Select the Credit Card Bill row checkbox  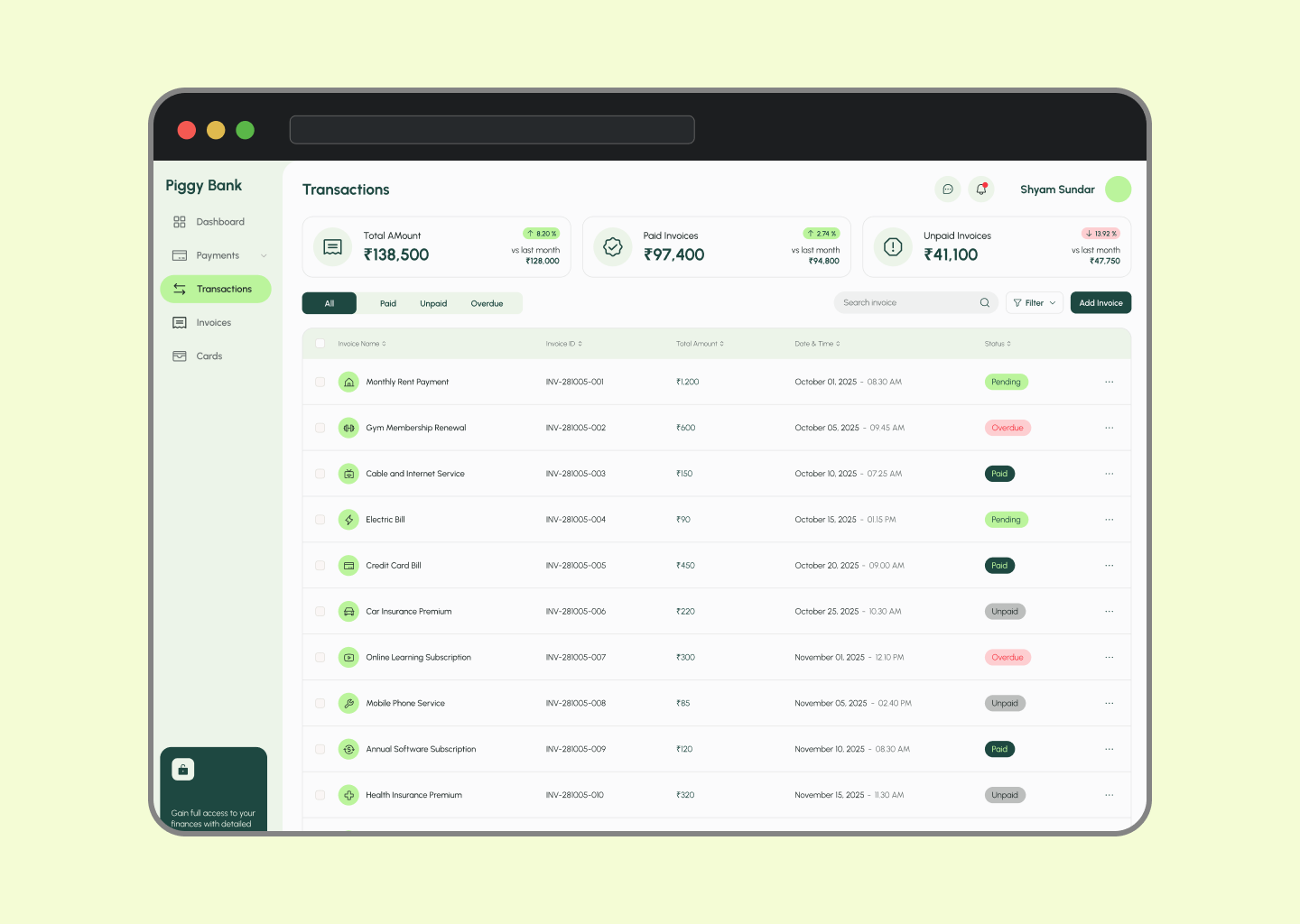[x=320, y=566]
